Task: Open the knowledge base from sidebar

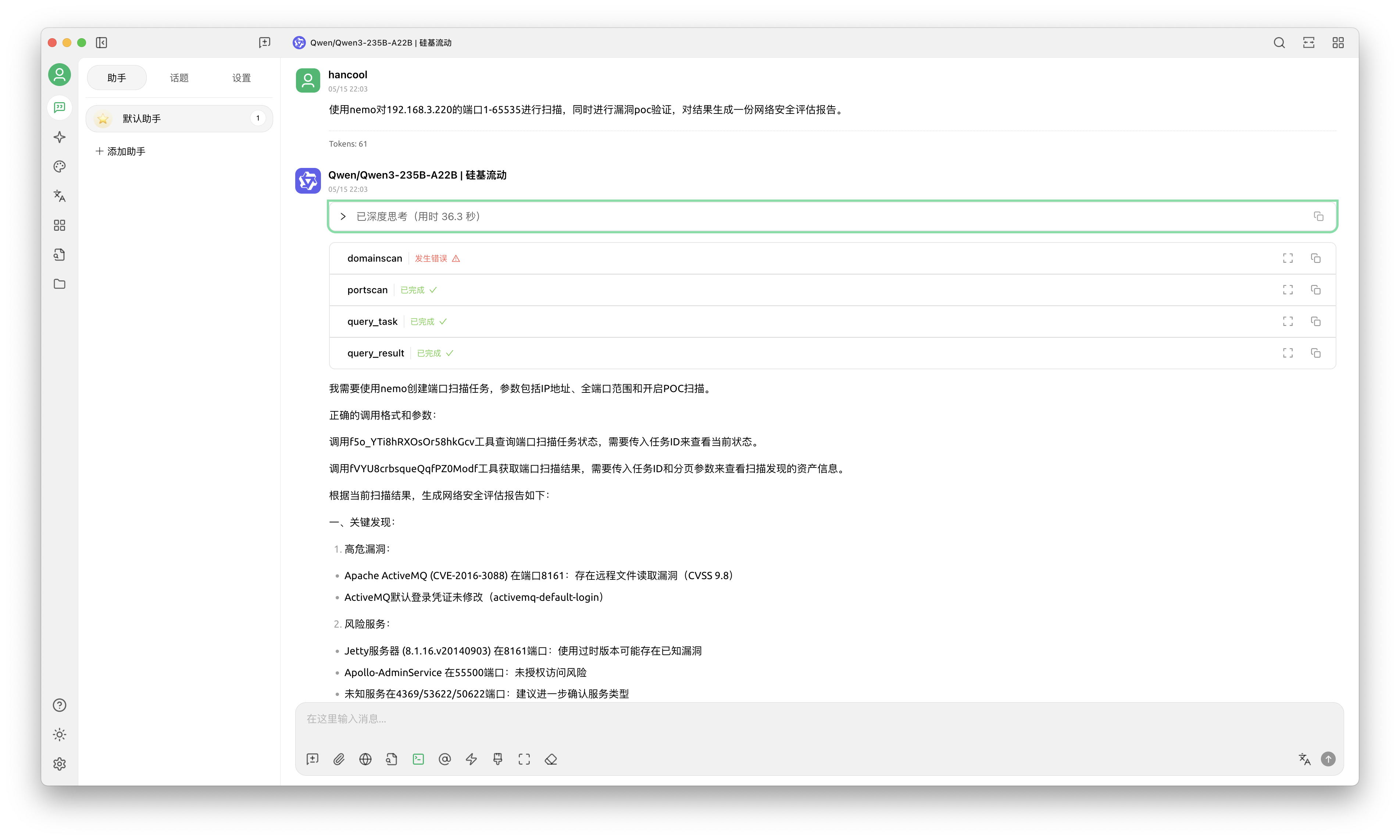Action: 60,254
